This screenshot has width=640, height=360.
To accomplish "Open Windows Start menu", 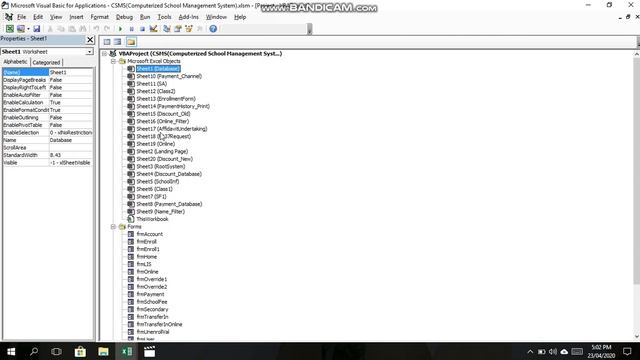I will click(11, 351).
